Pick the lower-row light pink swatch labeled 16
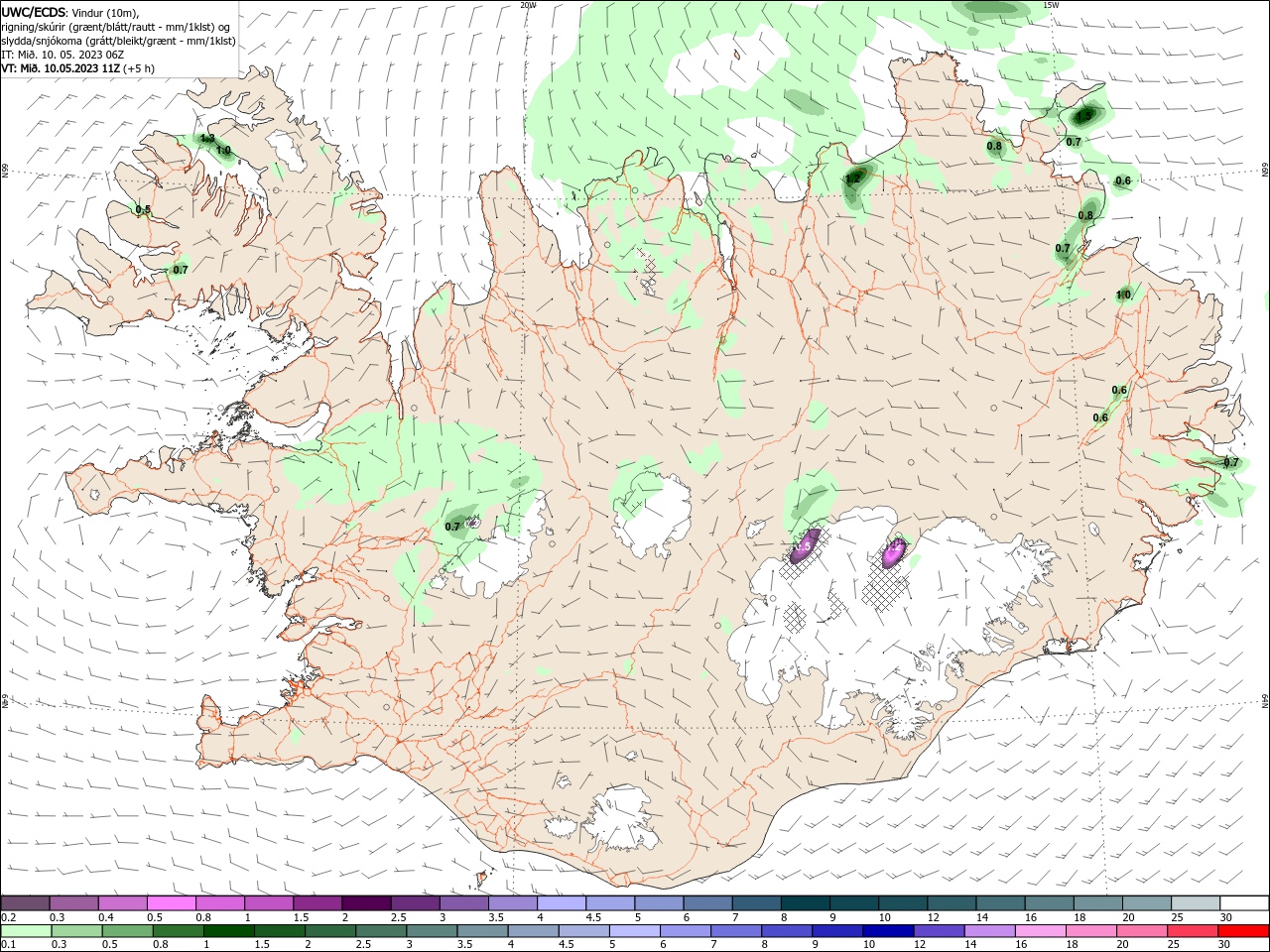This screenshot has width=1270, height=952. click(1039, 931)
